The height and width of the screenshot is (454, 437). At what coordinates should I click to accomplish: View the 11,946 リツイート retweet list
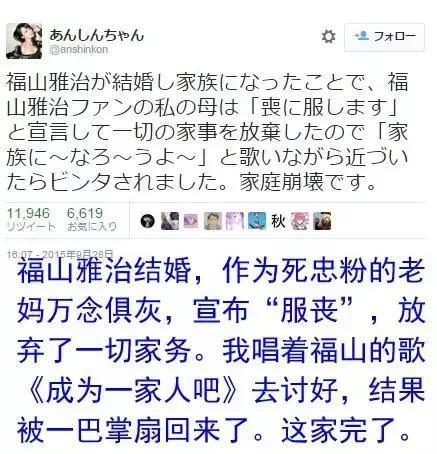coord(30,219)
